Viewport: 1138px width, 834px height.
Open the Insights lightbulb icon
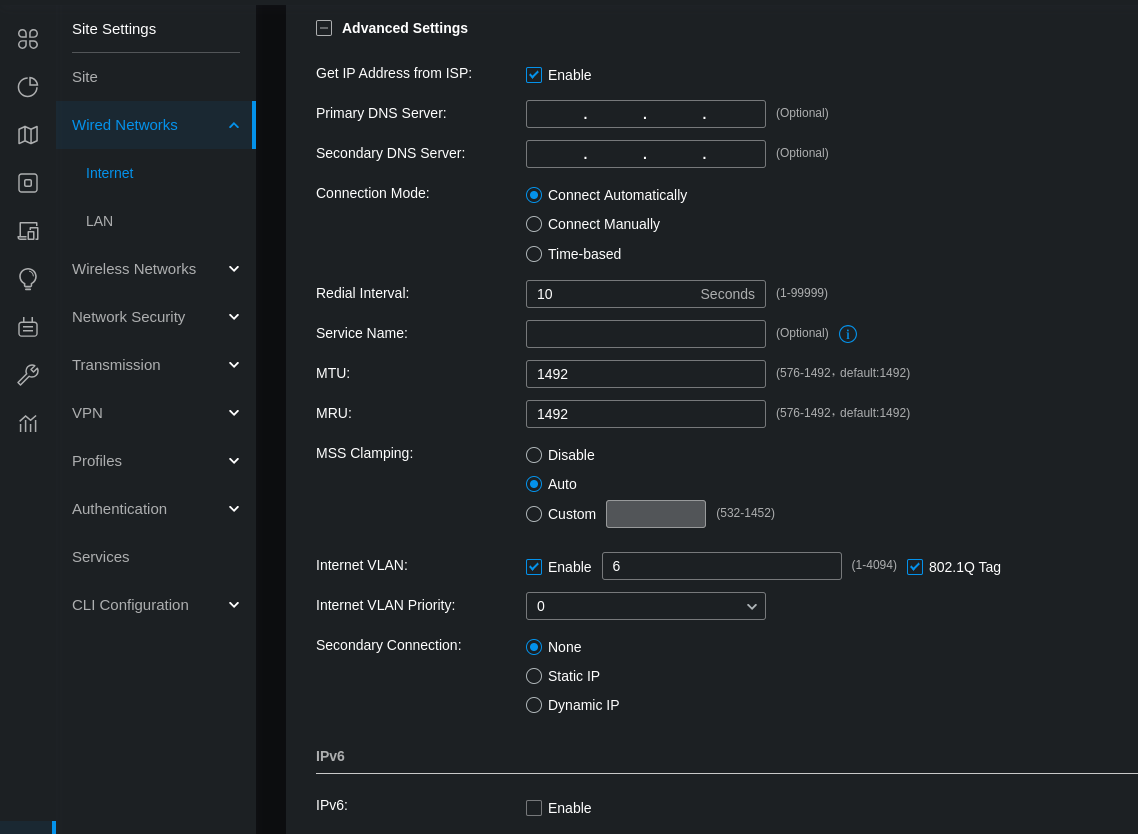coord(28,279)
